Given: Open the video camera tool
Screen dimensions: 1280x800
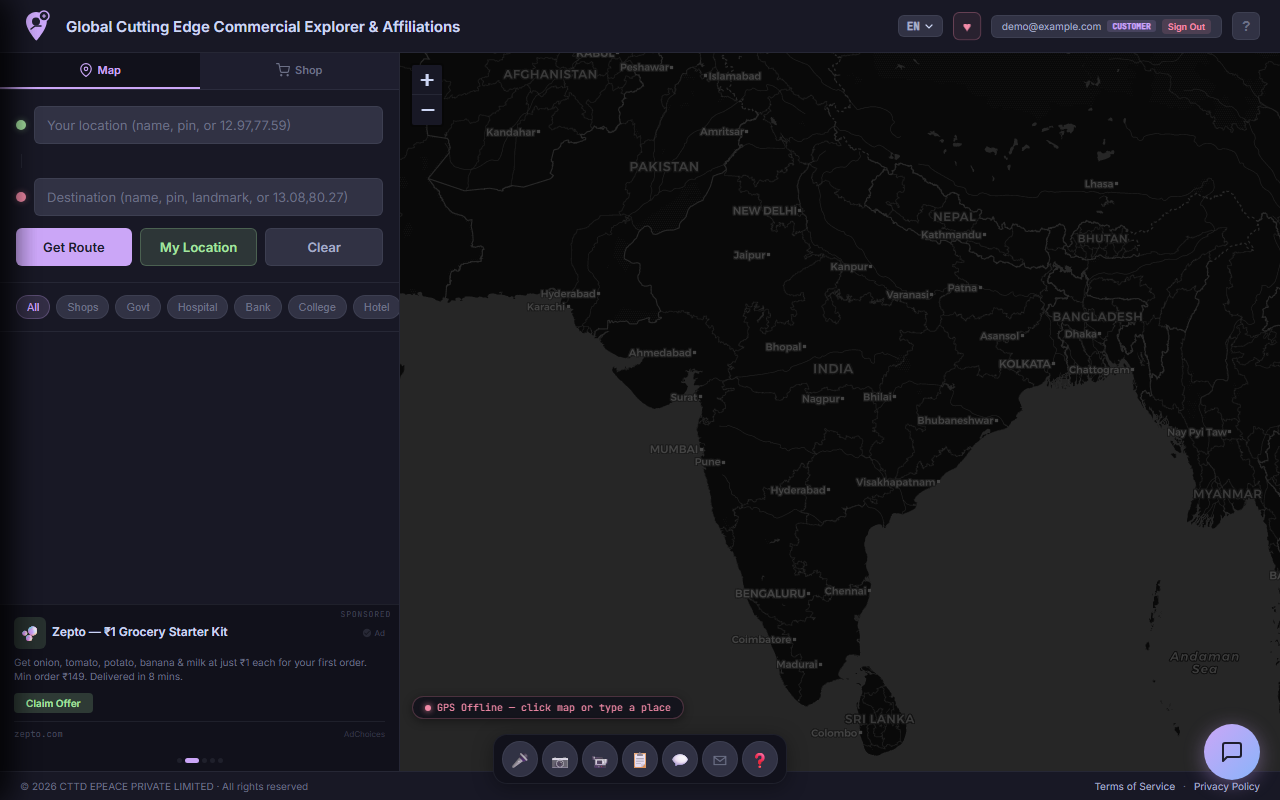Looking at the screenshot, I should click(x=600, y=760).
